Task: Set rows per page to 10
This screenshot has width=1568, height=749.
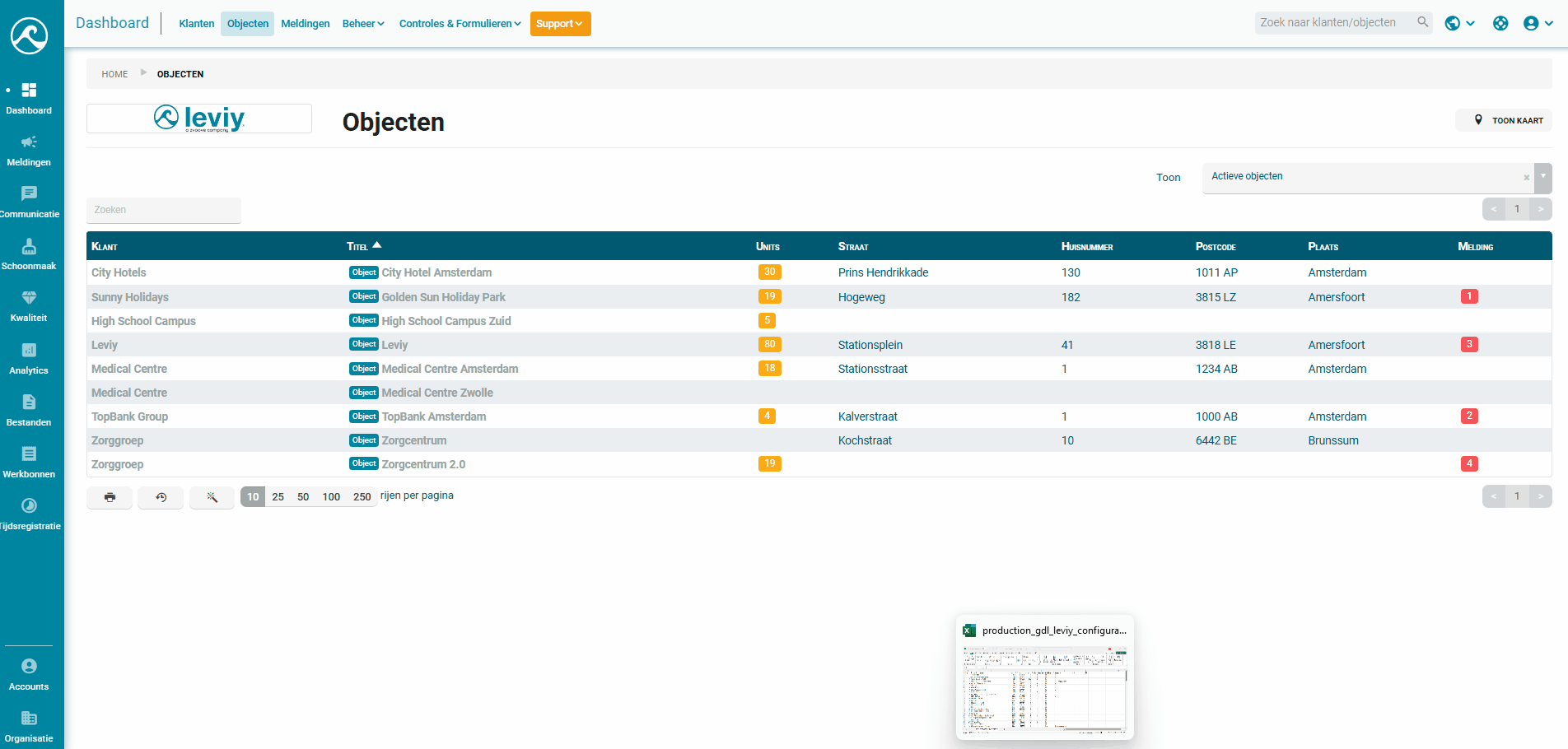Action: pos(253,496)
